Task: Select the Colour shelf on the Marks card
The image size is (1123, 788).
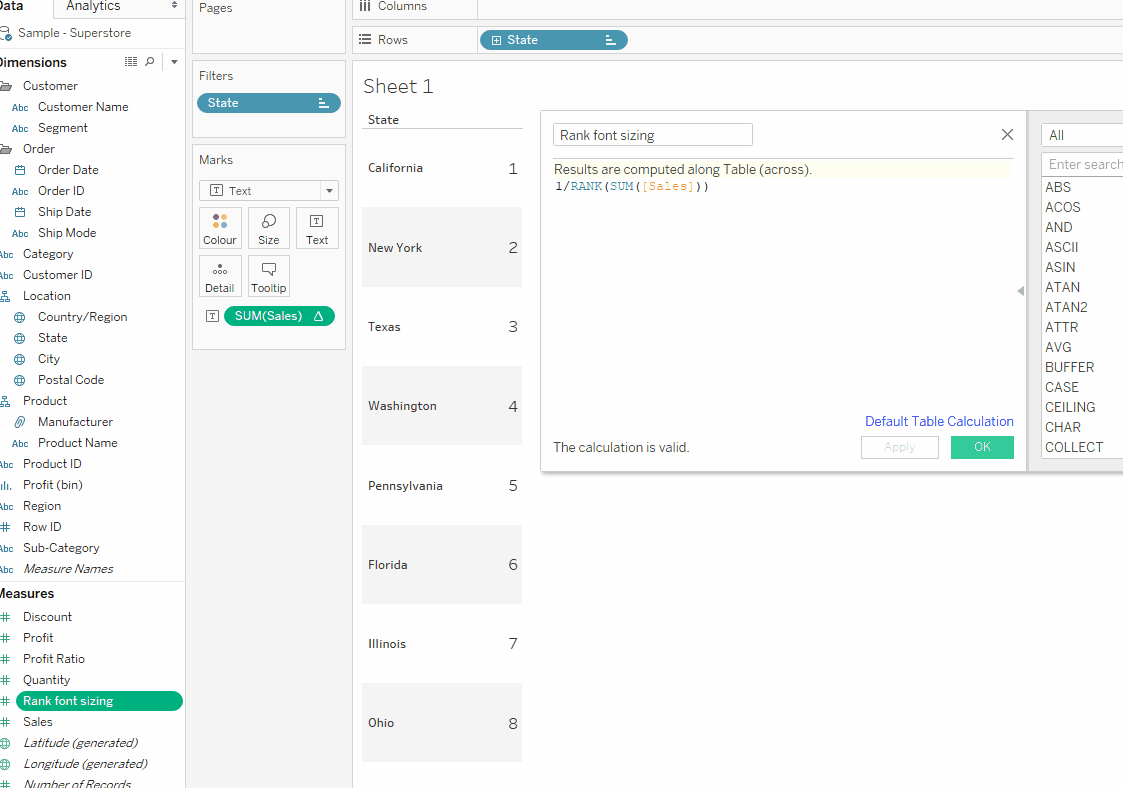Action: 219,228
